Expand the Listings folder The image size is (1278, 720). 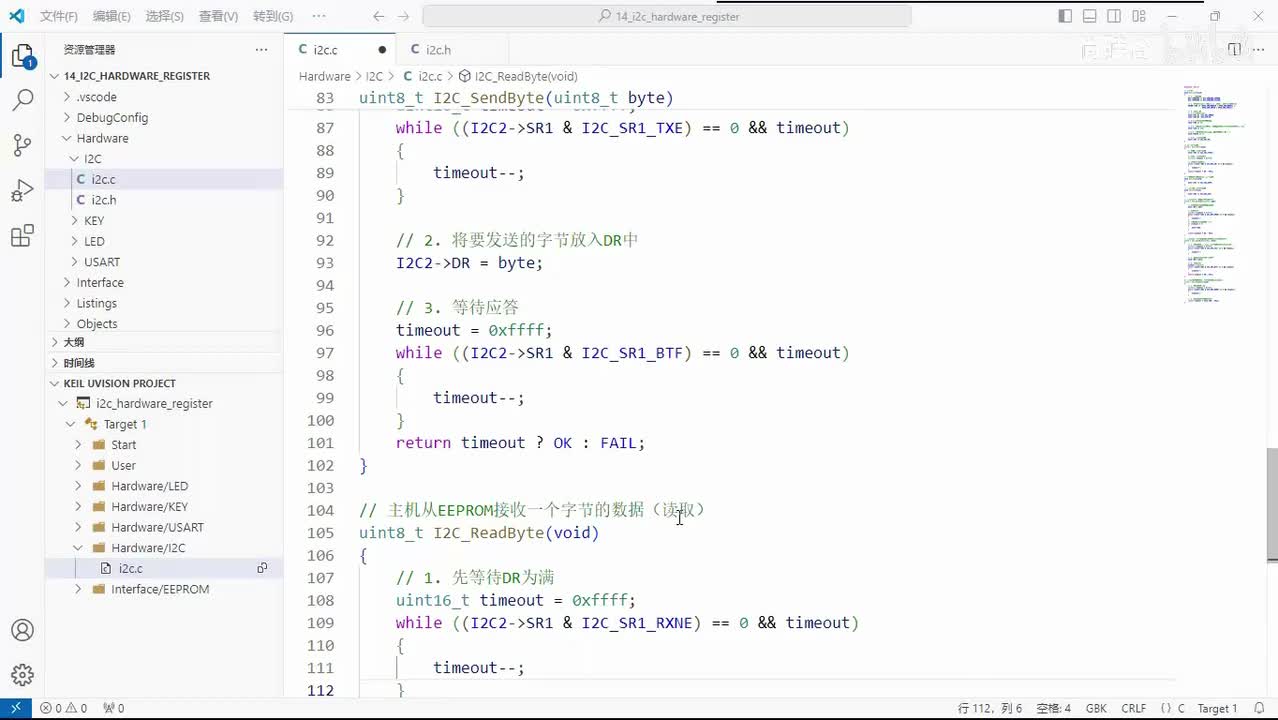click(96, 303)
